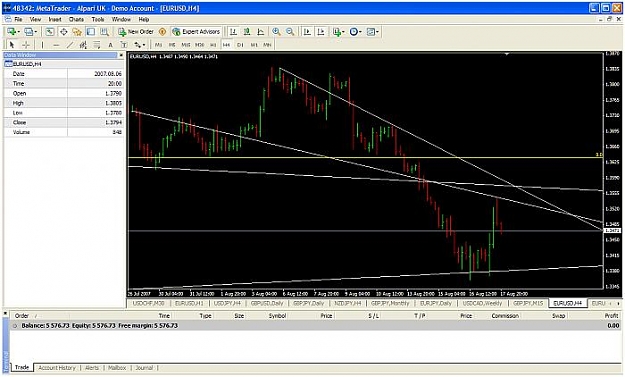Expand the Indicators dropdown arrow
Screen dimensions: 625x377
[x=344, y=31]
